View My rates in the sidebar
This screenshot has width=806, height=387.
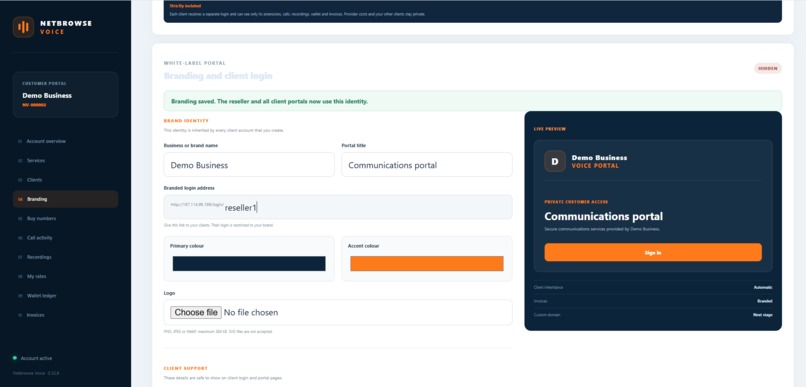pyautogui.click(x=65, y=277)
